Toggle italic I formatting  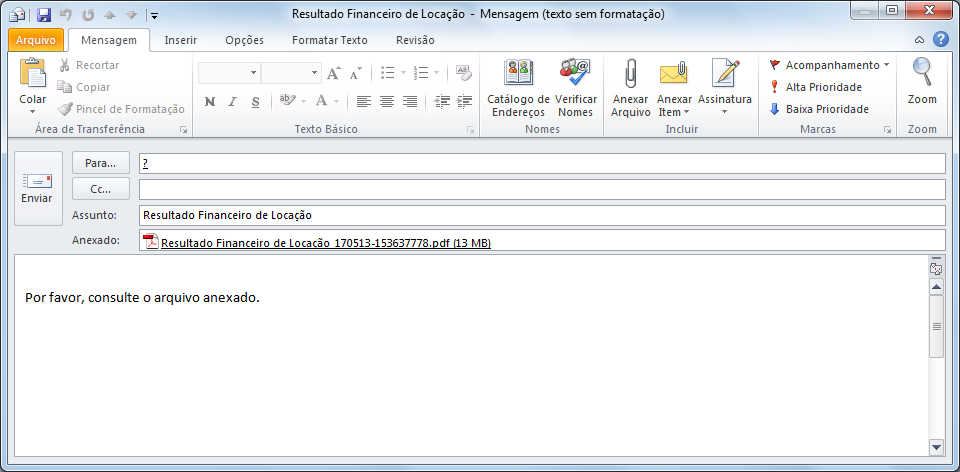click(232, 102)
